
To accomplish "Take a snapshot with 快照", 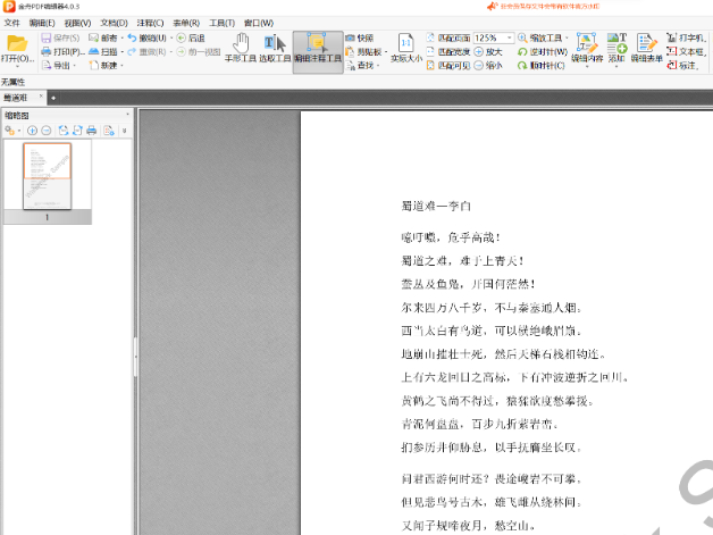I will pyautogui.click(x=359, y=38).
